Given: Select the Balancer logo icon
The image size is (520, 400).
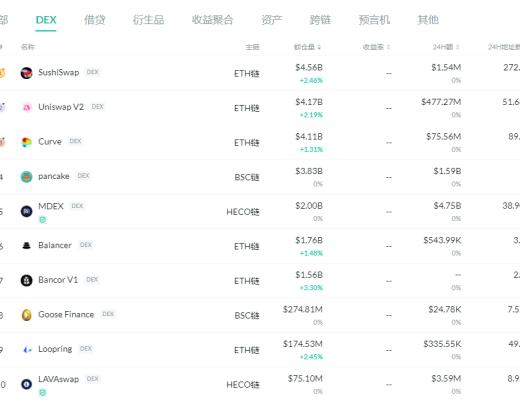Looking at the screenshot, I should coord(26,246).
